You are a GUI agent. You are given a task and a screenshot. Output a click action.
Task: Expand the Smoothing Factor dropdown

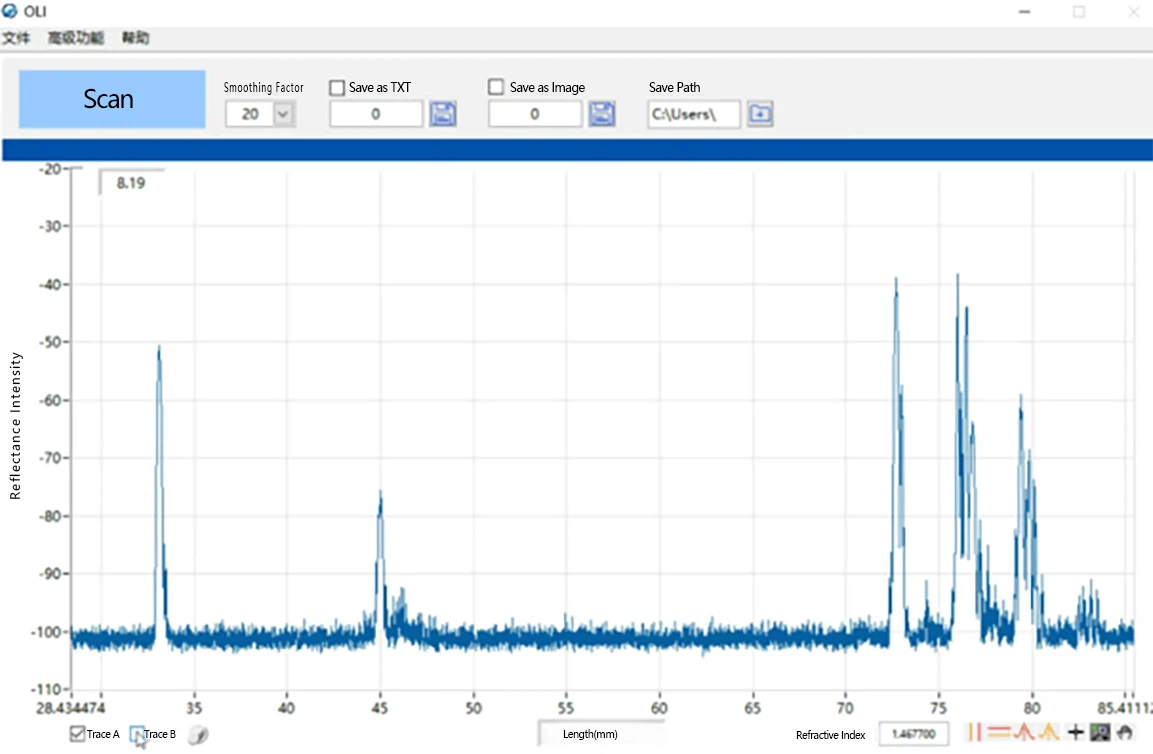coord(283,114)
